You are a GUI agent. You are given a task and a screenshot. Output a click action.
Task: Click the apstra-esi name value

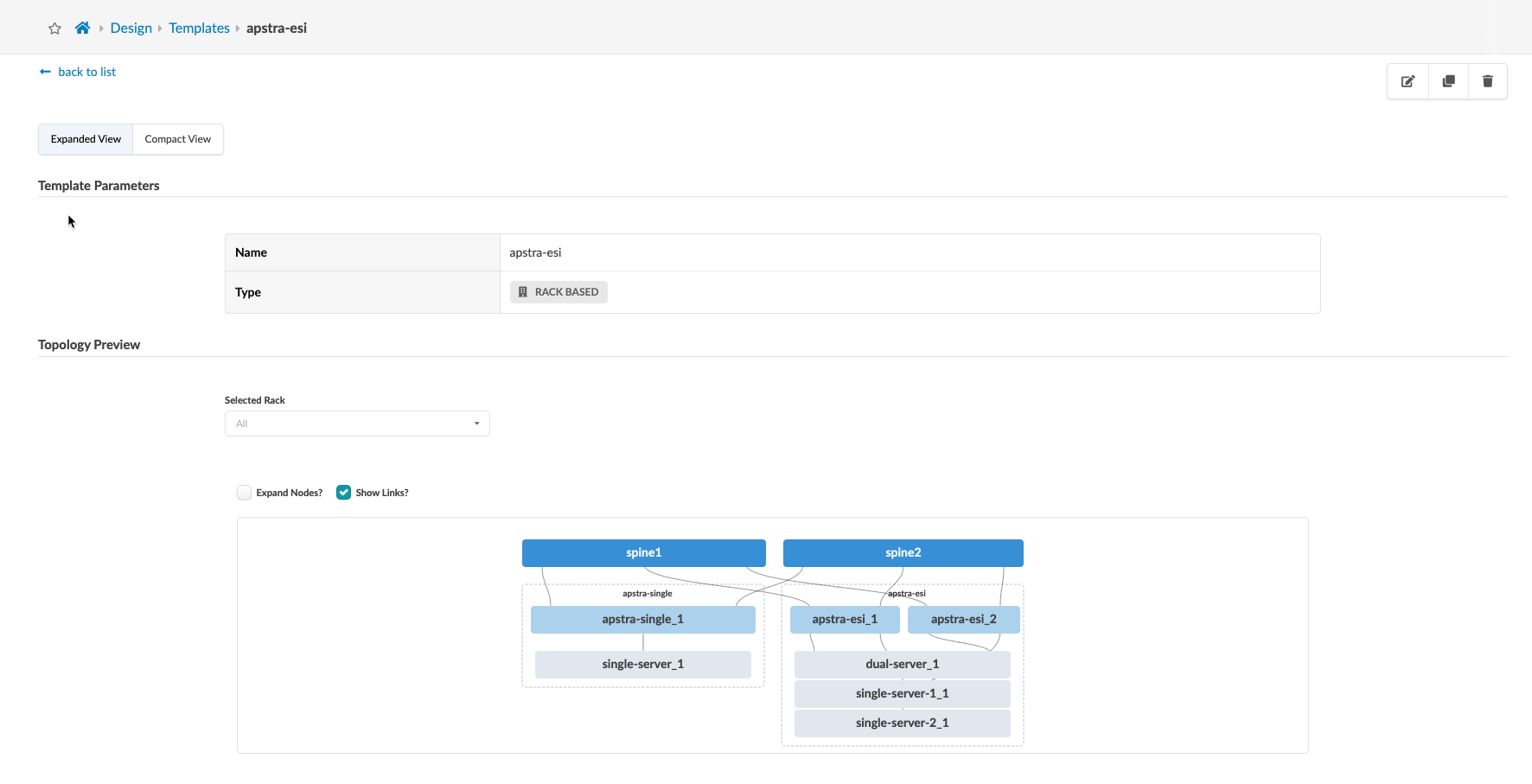(535, 252)
